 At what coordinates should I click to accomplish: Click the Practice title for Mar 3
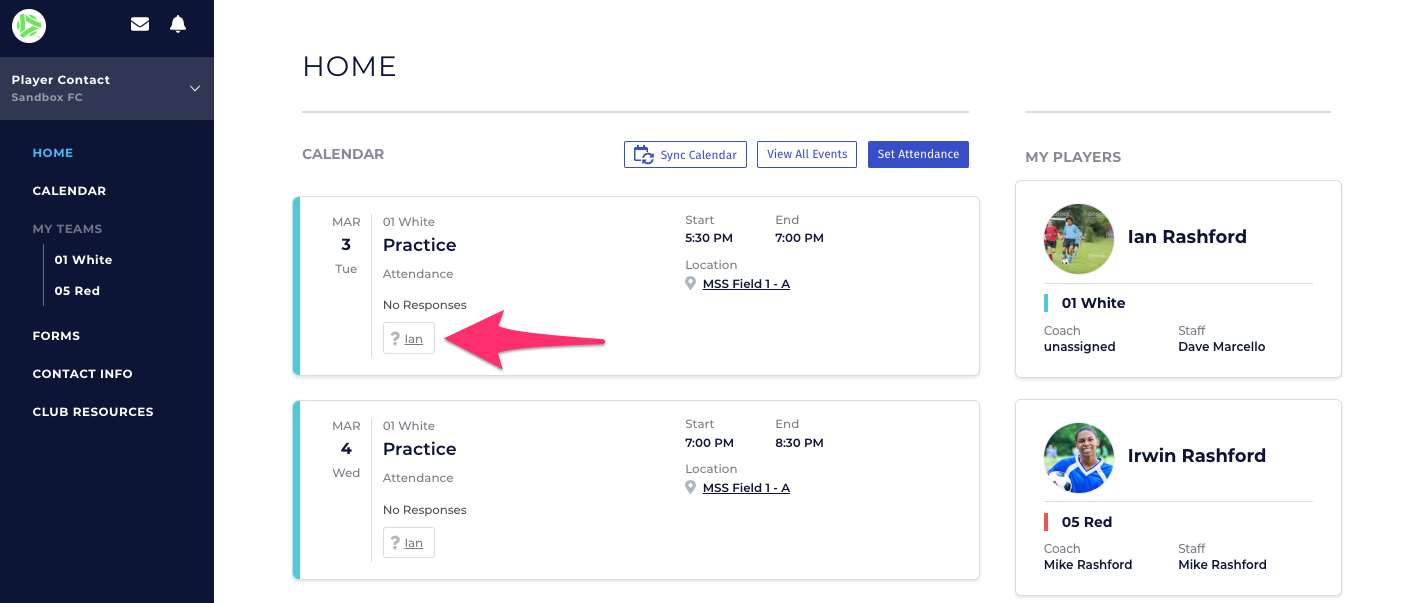(x=419, y=245)
